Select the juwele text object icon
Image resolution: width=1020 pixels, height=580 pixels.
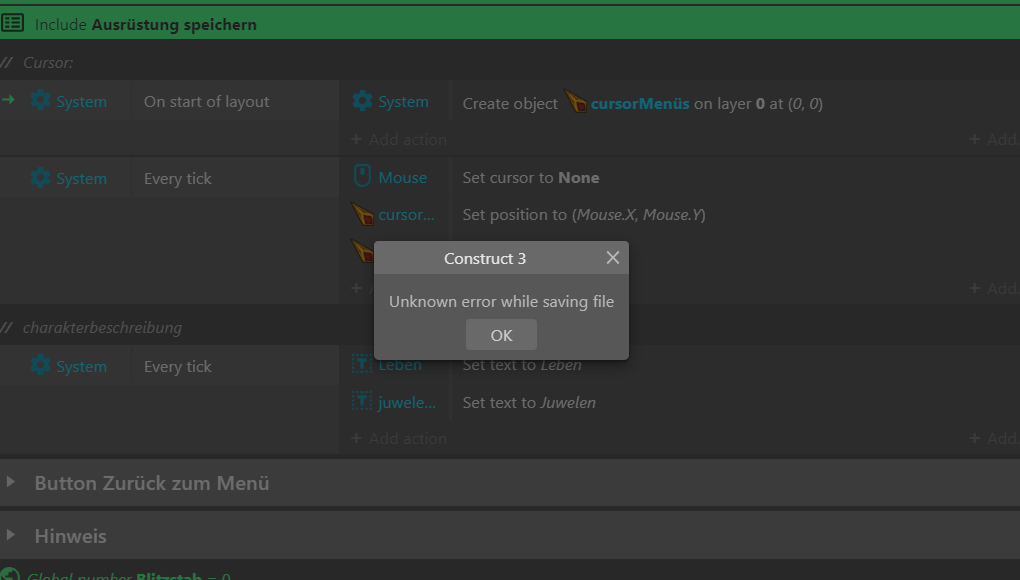point(362,402)
